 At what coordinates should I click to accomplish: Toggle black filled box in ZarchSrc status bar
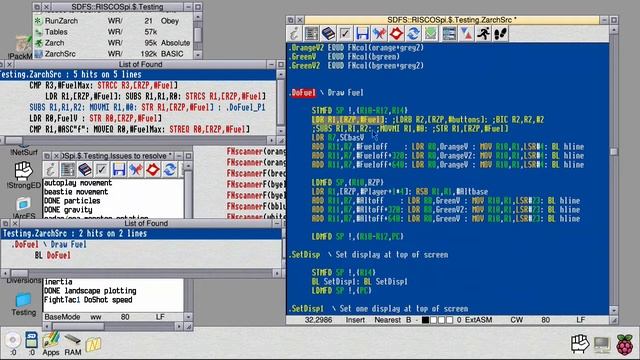425,320
